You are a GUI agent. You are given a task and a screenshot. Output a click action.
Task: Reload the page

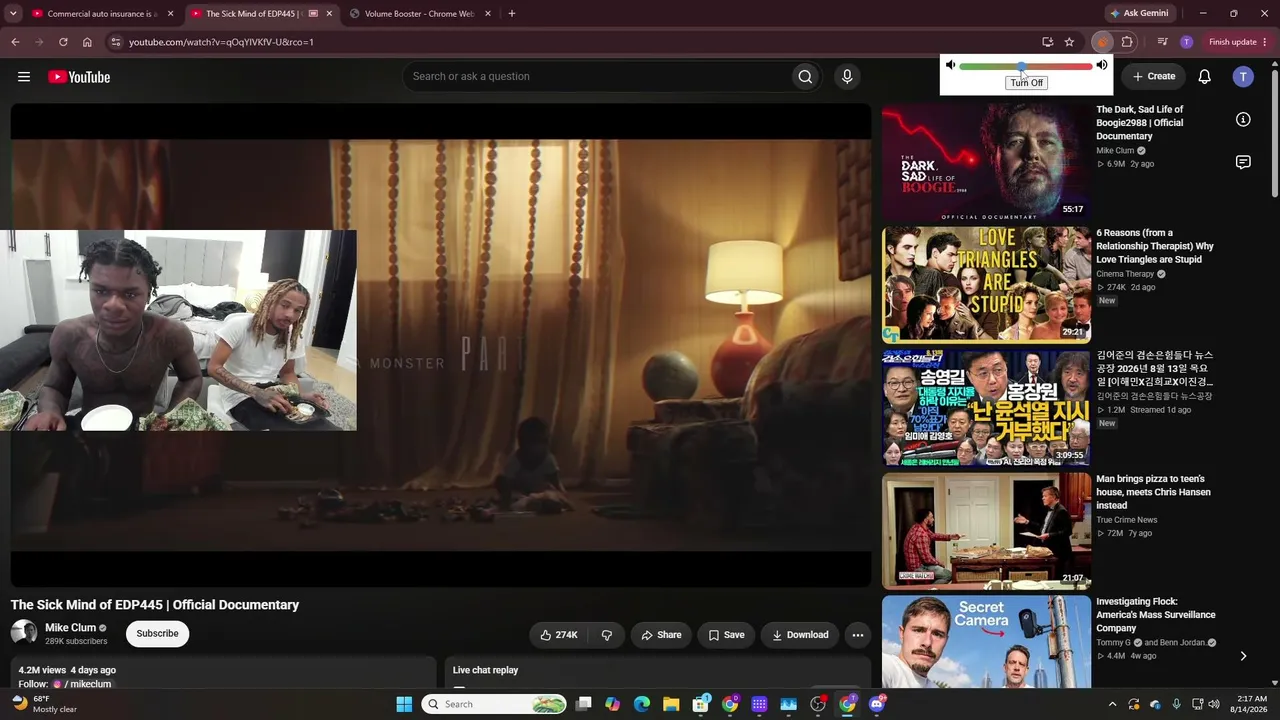[x=63, y=42]
